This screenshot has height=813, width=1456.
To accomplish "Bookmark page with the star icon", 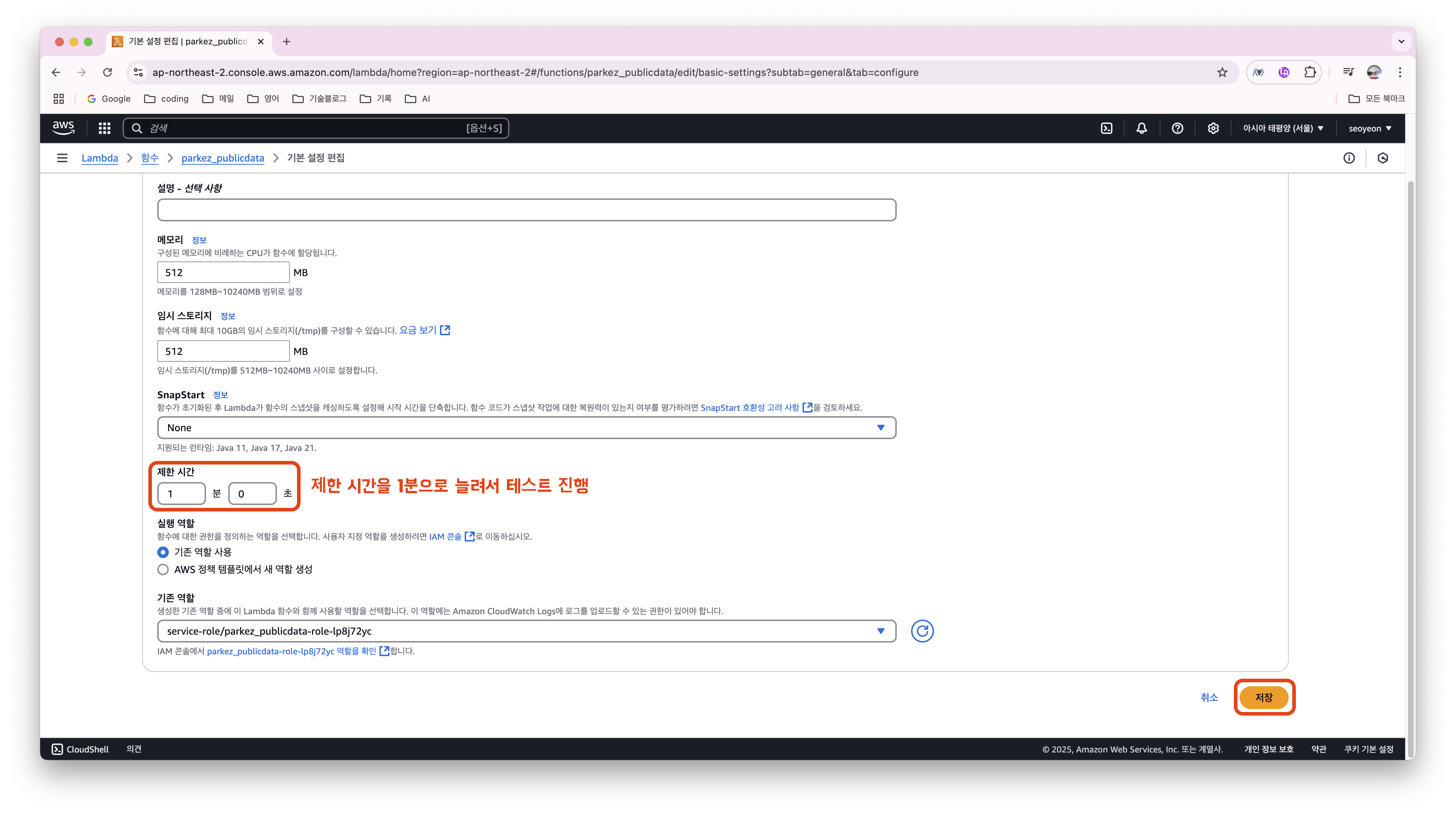I will [x=1222, y=72].
